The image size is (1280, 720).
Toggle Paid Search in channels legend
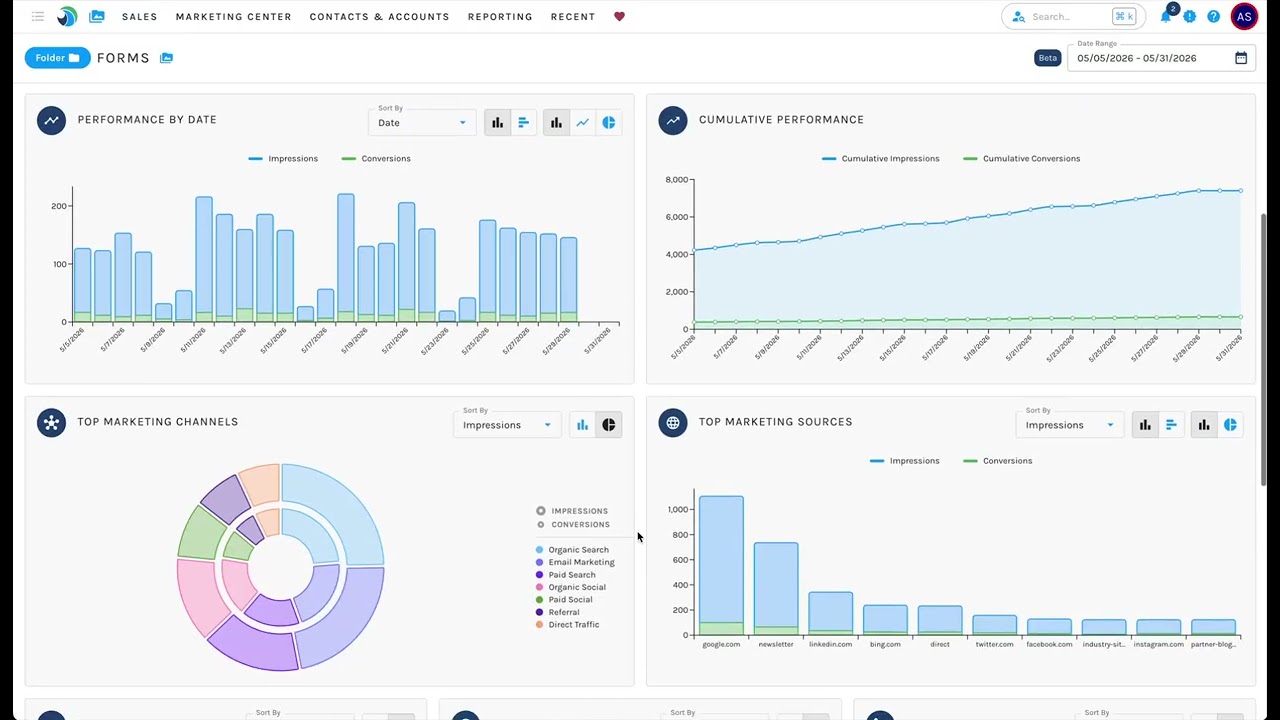pyautogui.click(x=566, y=575)
